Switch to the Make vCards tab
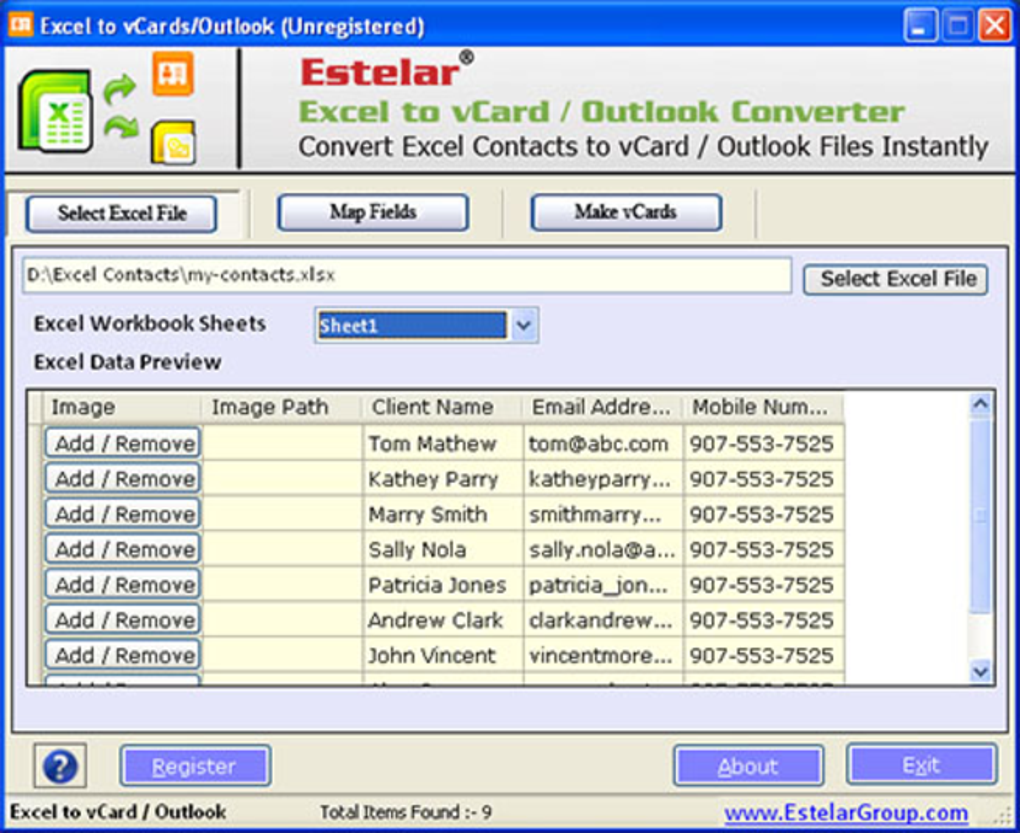 [626, 213]
